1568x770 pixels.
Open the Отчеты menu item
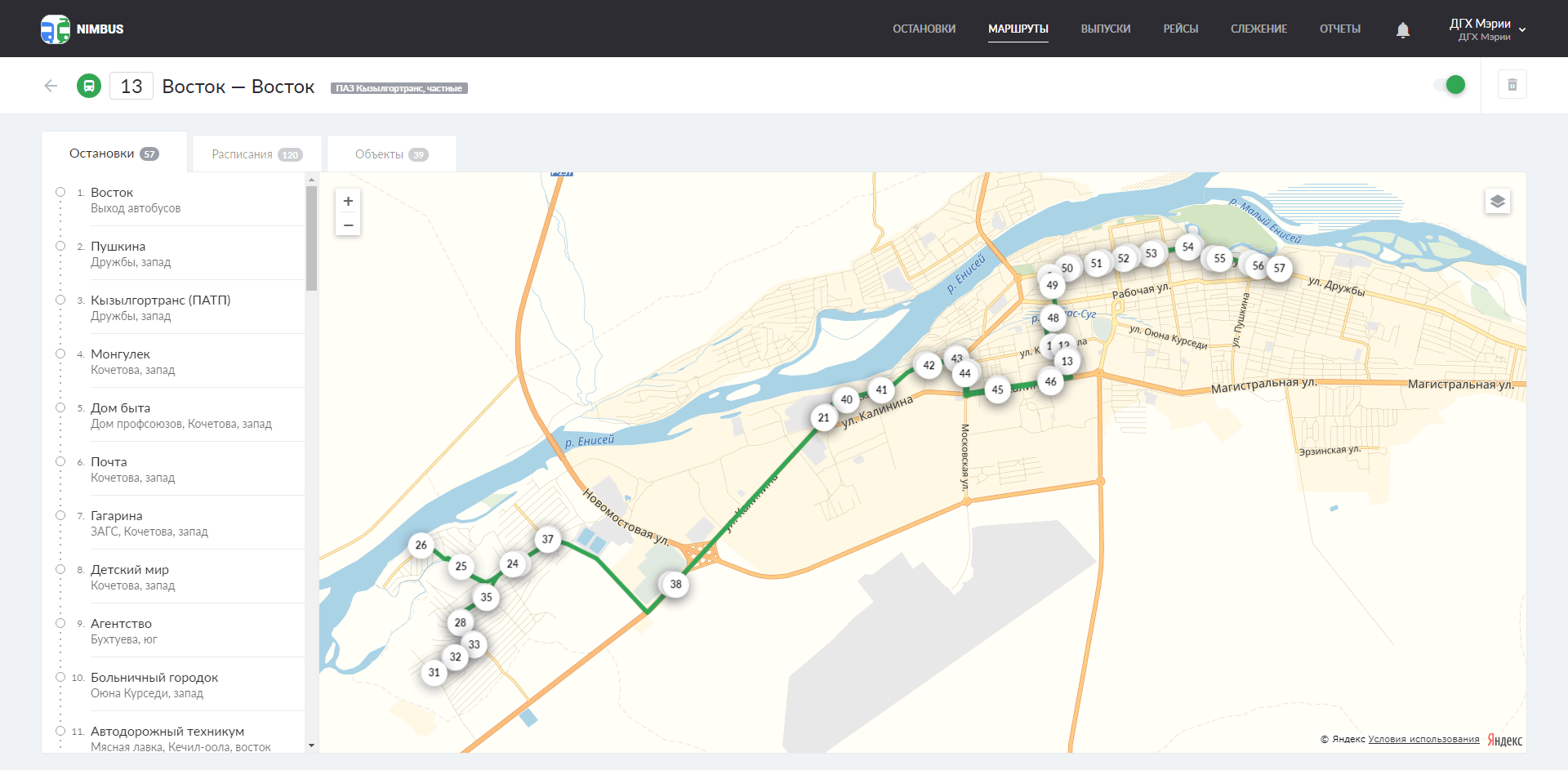pos(1339,29)
